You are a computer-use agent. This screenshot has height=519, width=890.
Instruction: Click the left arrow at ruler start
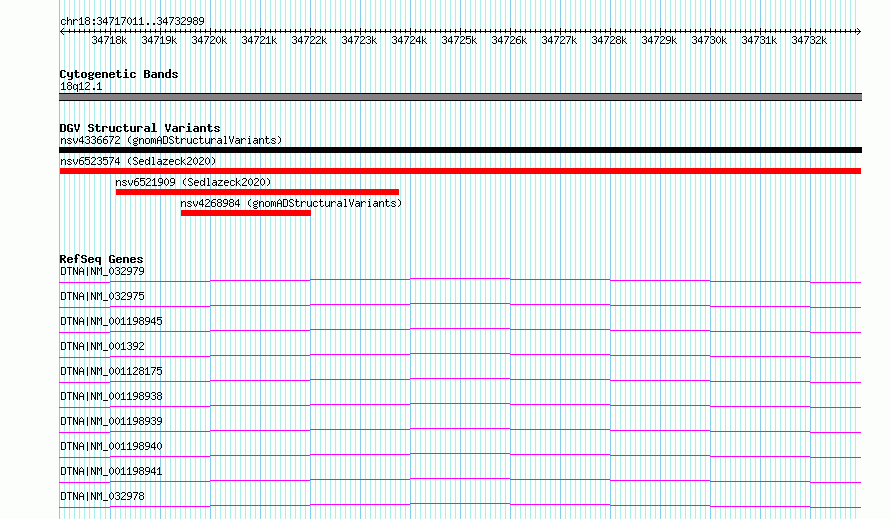[62, 31]
